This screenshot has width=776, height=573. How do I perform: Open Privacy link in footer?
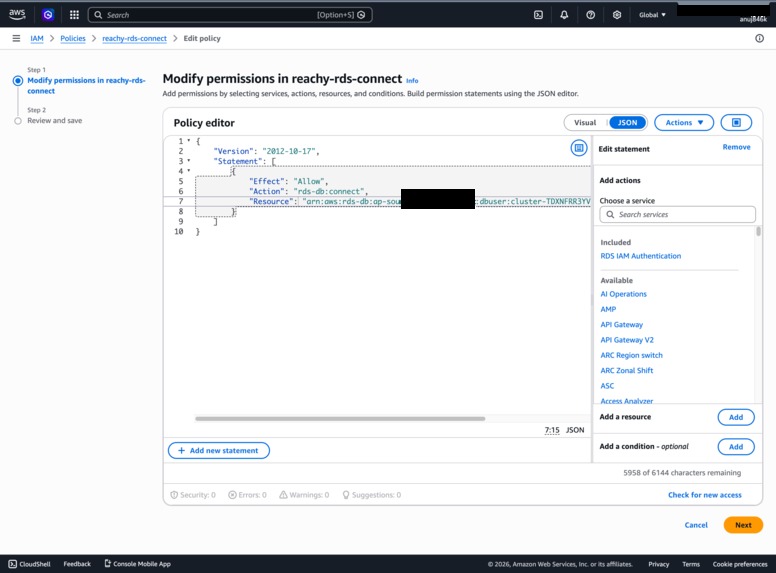pyautogui.click(x=658, y=564)
